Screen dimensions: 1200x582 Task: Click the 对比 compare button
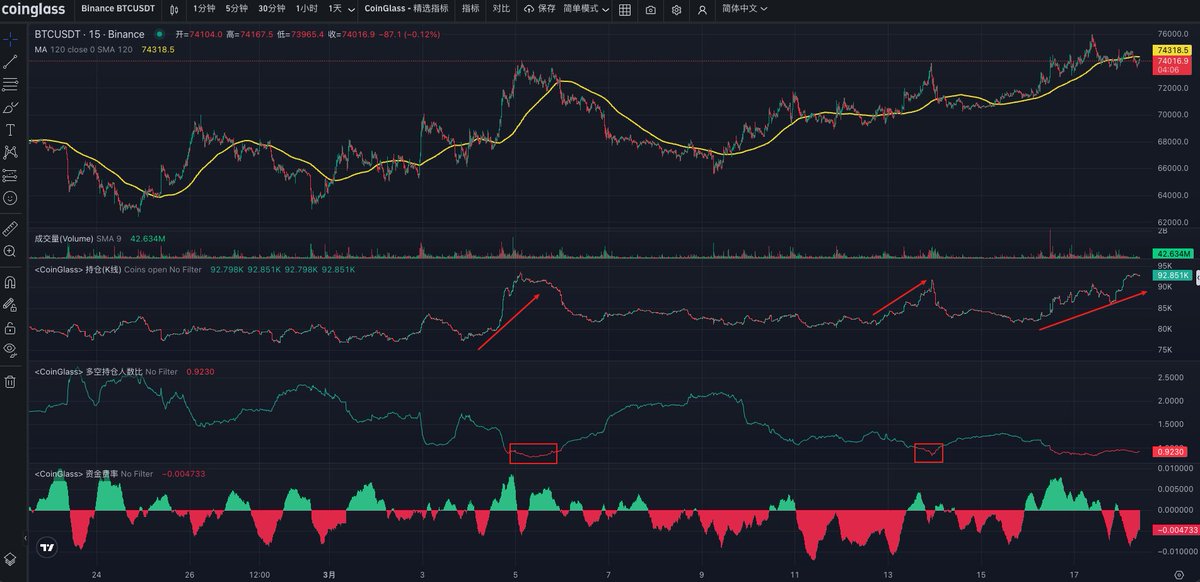tap(501, 9)
